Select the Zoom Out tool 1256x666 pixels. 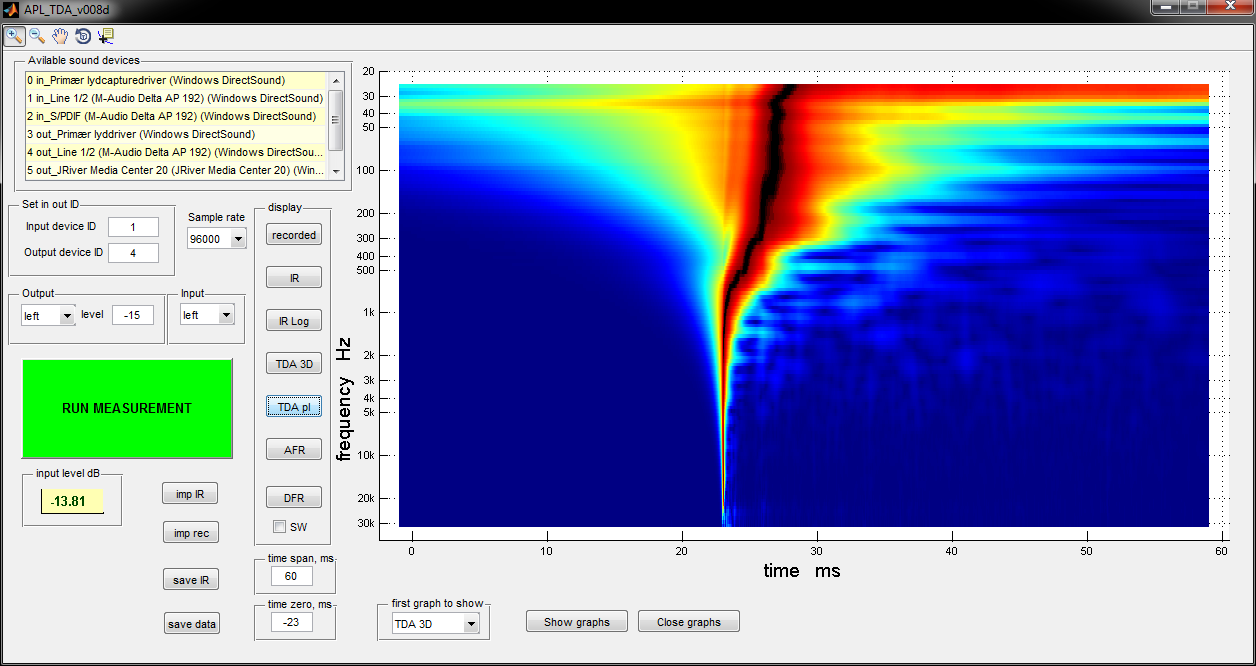pos(37,36)
